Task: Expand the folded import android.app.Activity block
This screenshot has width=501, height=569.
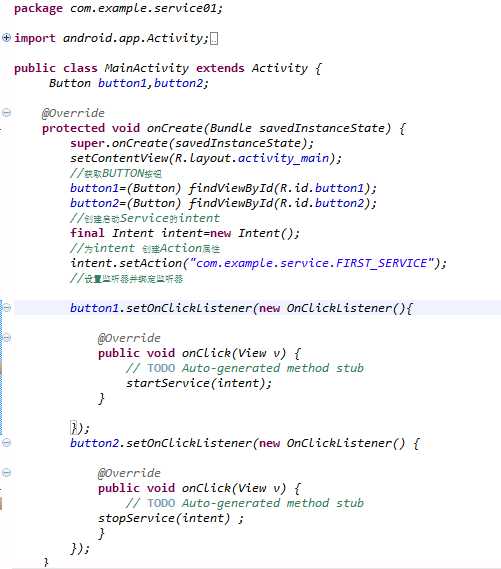Action: [6, 37]
